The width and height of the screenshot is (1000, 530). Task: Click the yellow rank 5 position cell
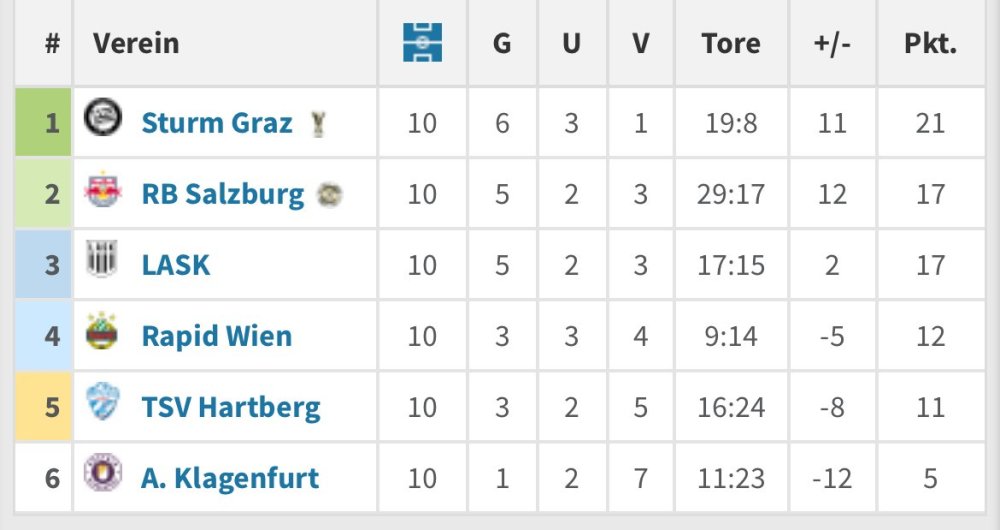click(45, 407)
